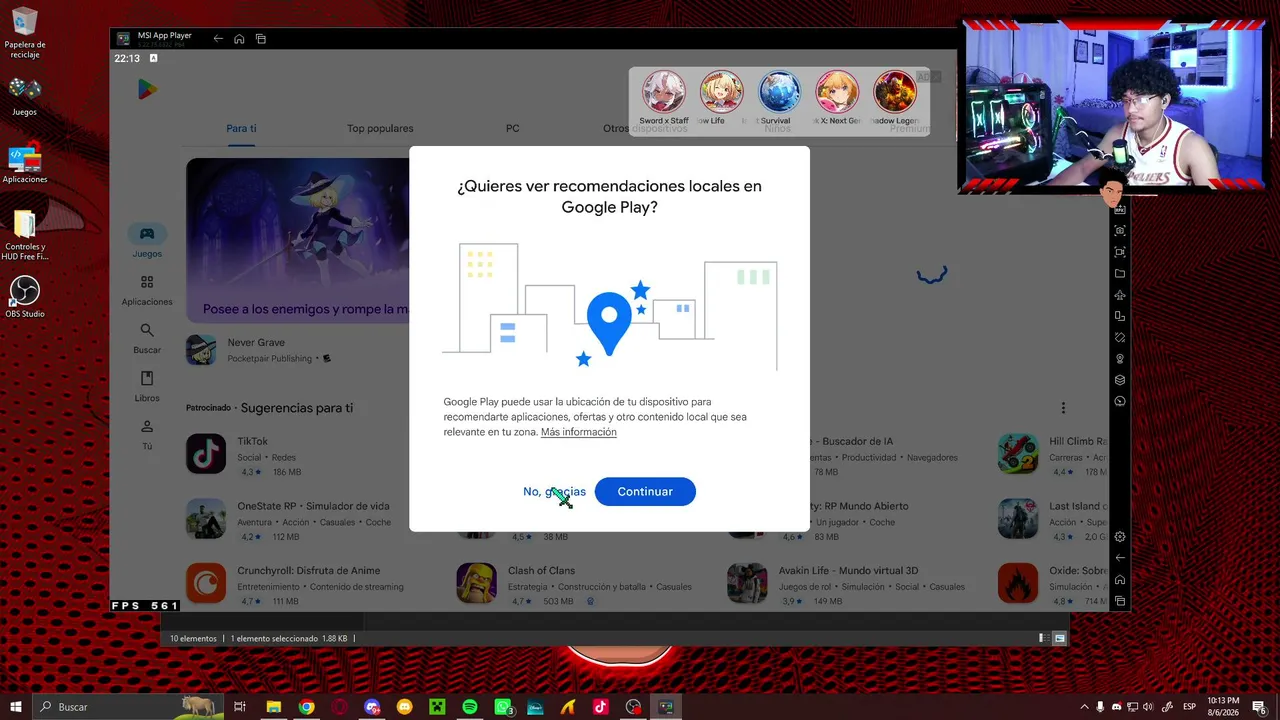
Task: Open the Oxide game icon
Action: coord(1018,584)
